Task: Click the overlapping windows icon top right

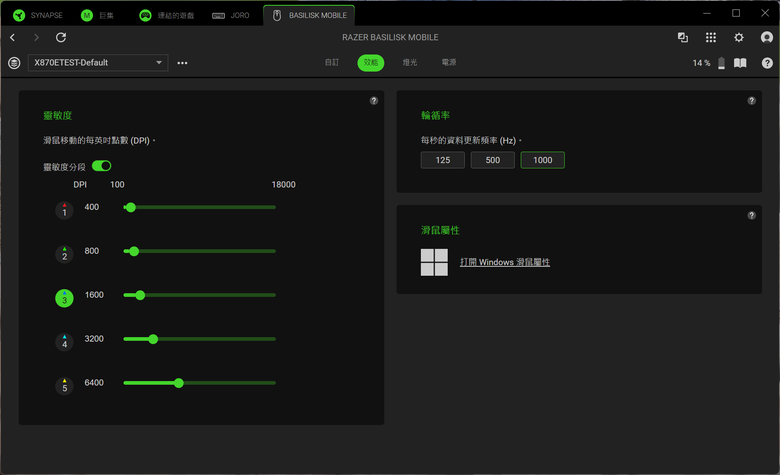Action: tap(682, 37)
